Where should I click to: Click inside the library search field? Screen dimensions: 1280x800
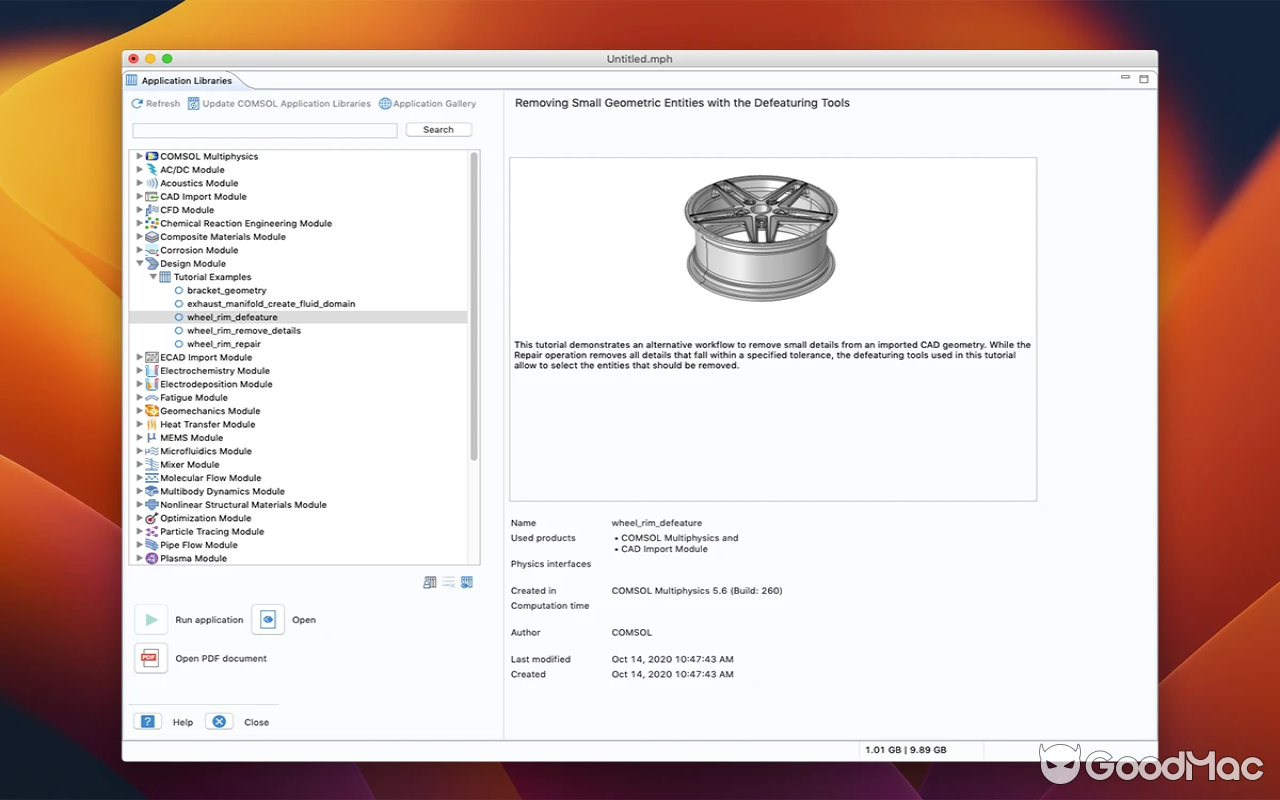263,130
